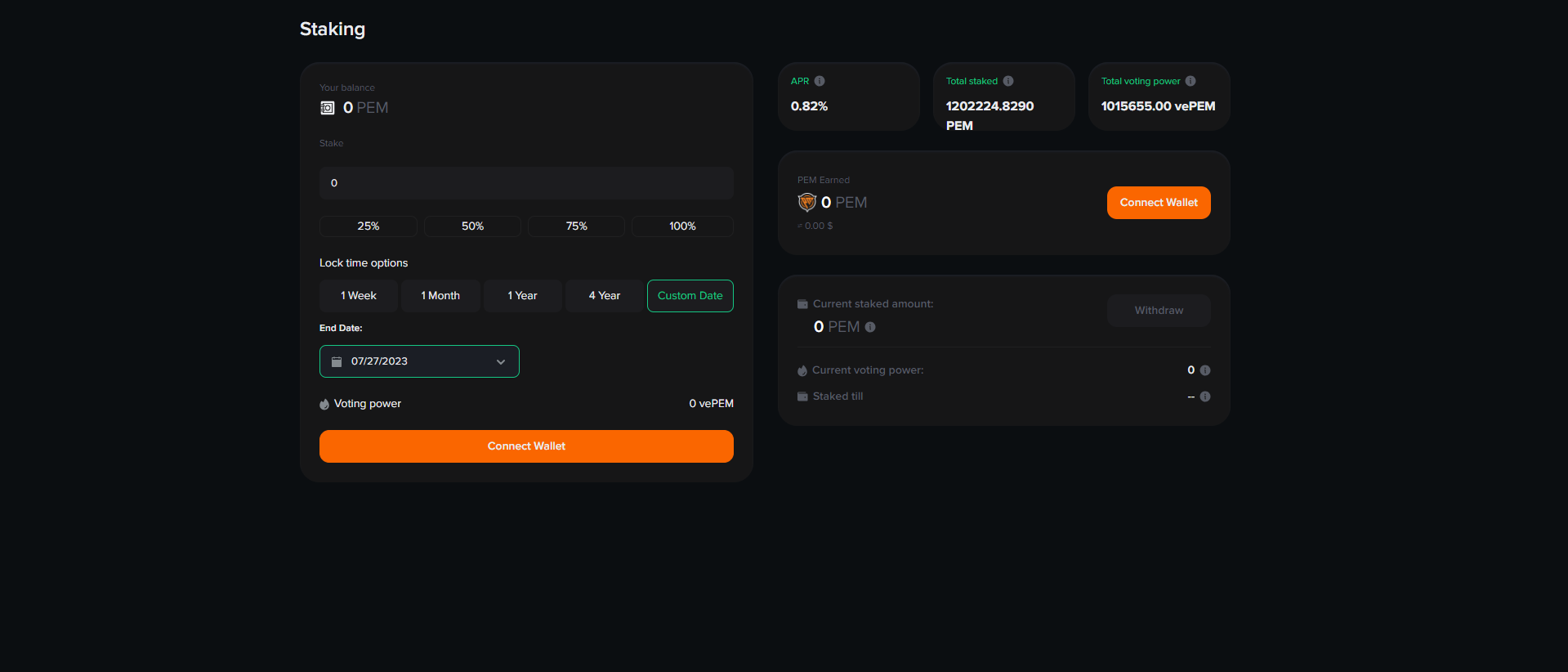The image size is (1568, 672).
Task: Click the calendar icon in End Date field
Action: (337, 361)
